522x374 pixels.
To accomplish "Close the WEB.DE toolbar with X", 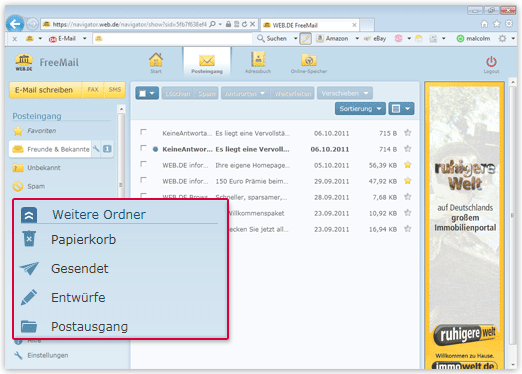I will pyautogui.click(x=15, y=39).
